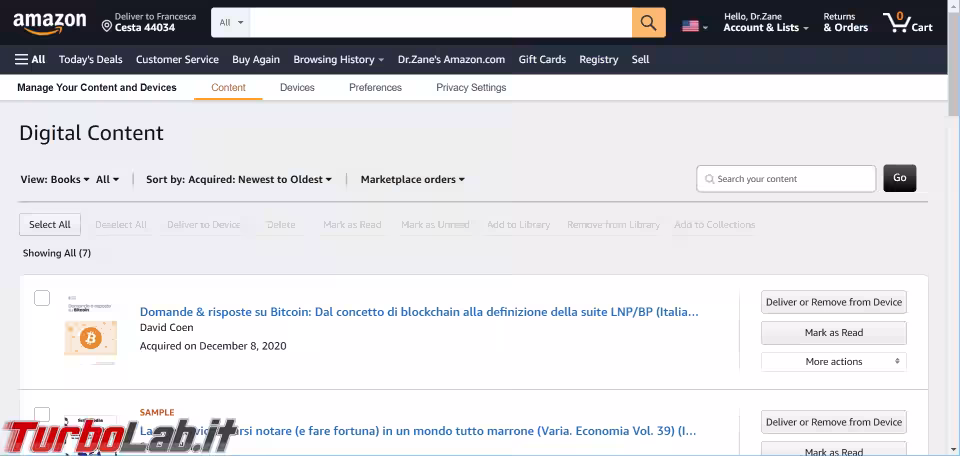Open the View: Books dropdown
The image size is (960, 456).
55,179
